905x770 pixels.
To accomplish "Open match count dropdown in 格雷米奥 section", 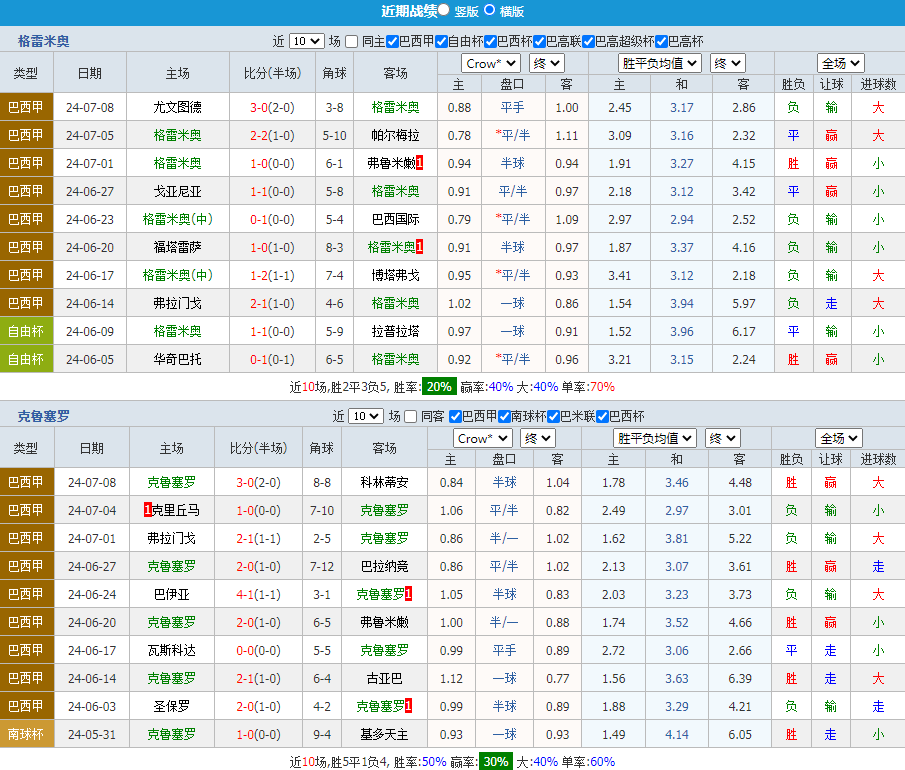I will click(x=307, y=42).
